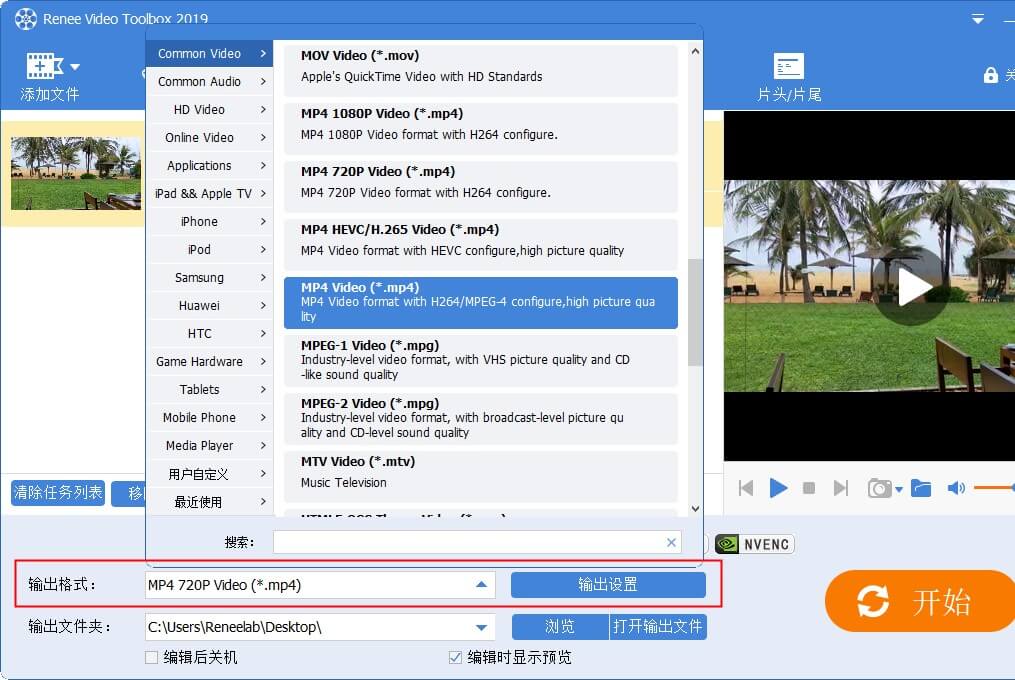The image size is (1015, 680).
Task: Take a snapshot with camera icon
Action: [880, 488]
